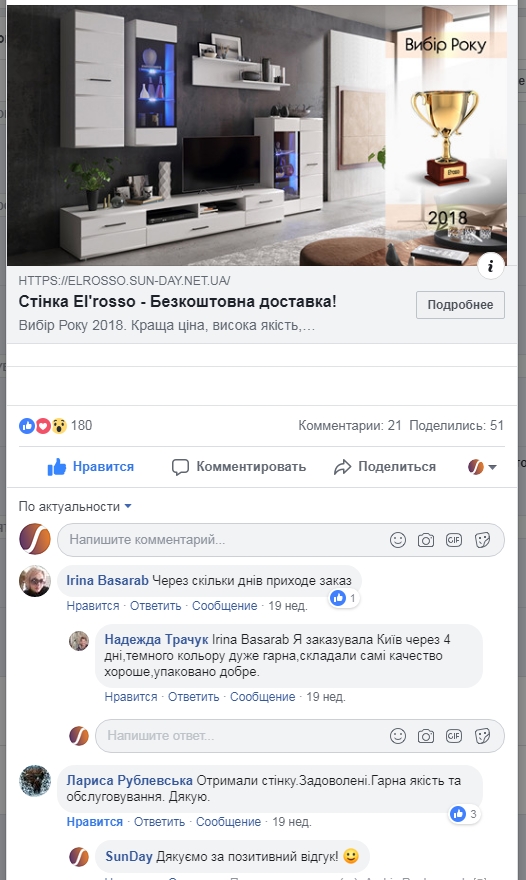Like Irina Basarab's comment
Viewport: 526px width, 880px height.
click(x=93, y=606)
